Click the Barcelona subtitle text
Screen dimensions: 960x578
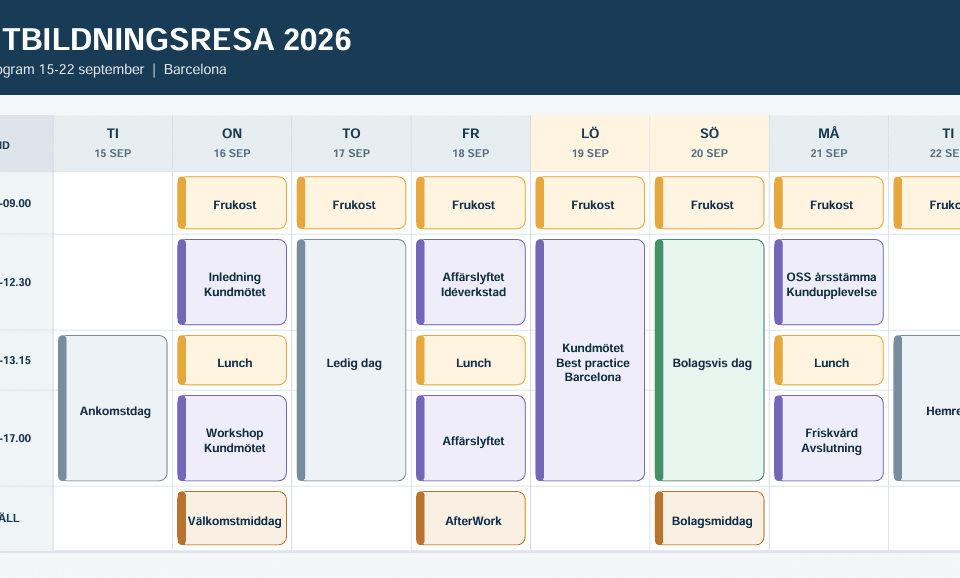195,69
